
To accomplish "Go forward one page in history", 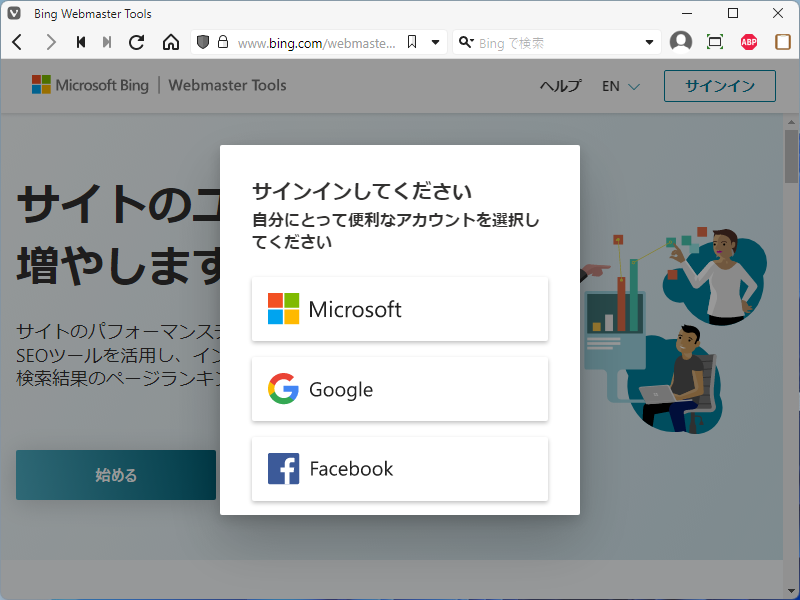I will click(x=50, y=42).
